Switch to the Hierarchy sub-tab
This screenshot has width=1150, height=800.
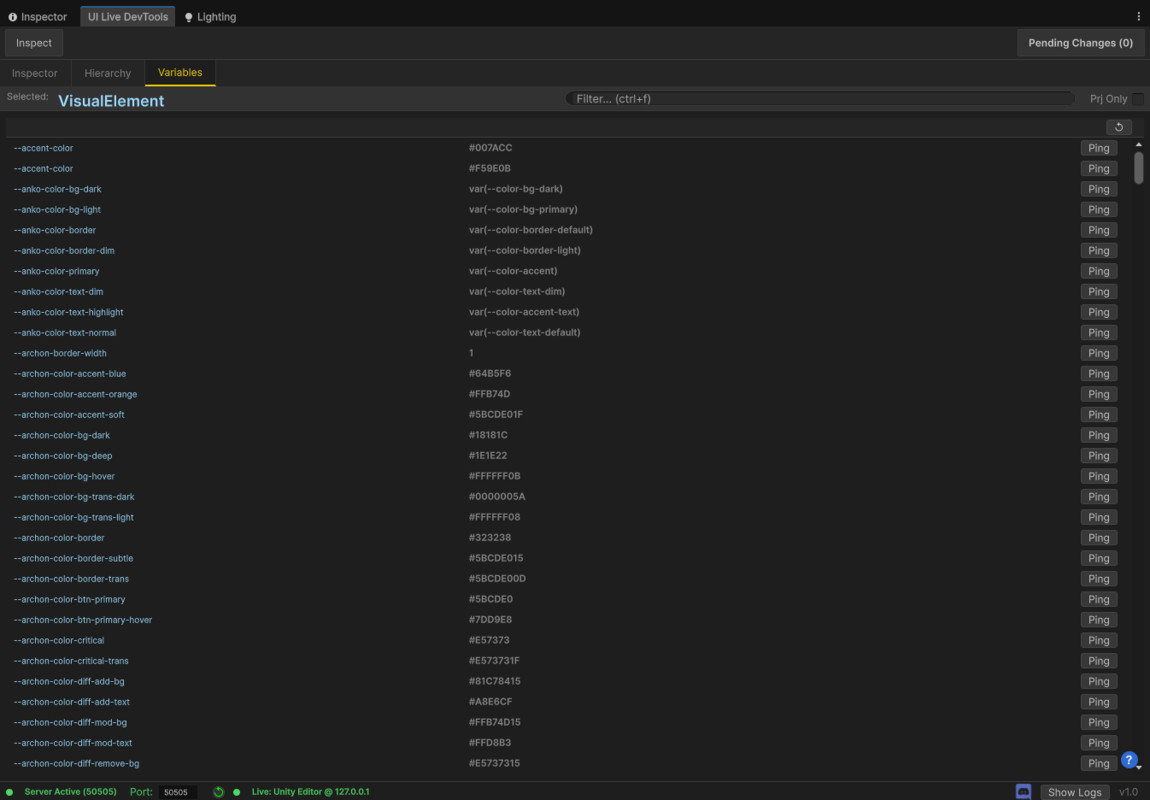pyautogui.click(x=108, y=73)
